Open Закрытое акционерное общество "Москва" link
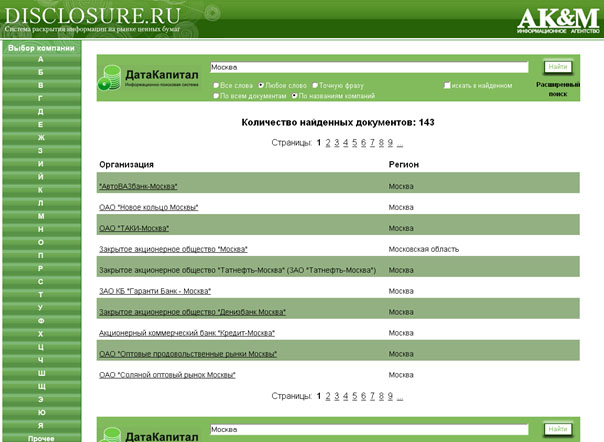This screenshot has width=604, height=442. click(173, 249)
